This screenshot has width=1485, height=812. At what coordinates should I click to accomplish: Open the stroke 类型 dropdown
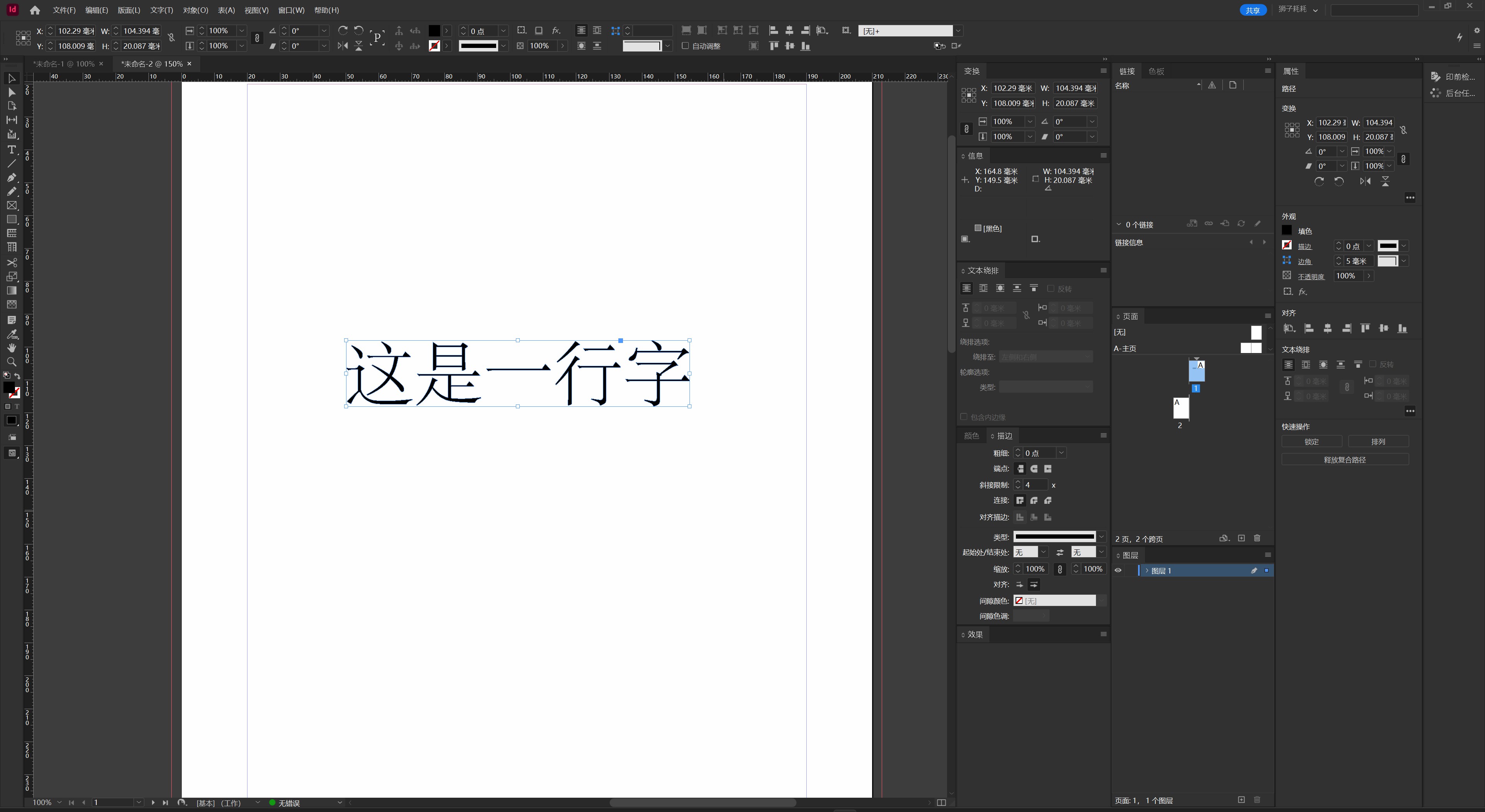coord(1101,537)
